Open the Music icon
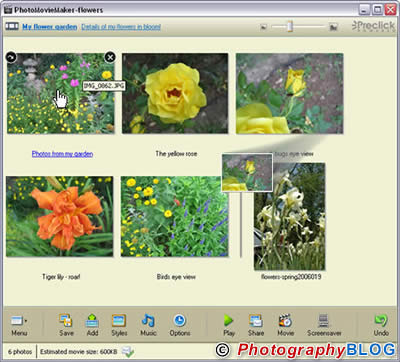 pyautogui.click(x=148, y=321)
